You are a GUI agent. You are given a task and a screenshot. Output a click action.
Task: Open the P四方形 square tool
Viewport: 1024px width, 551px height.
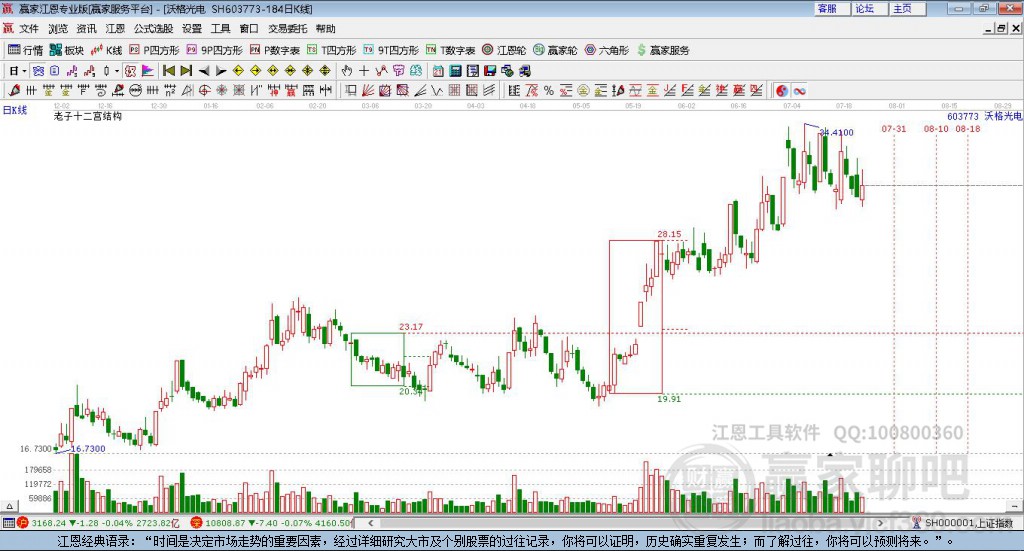[154, 50]
